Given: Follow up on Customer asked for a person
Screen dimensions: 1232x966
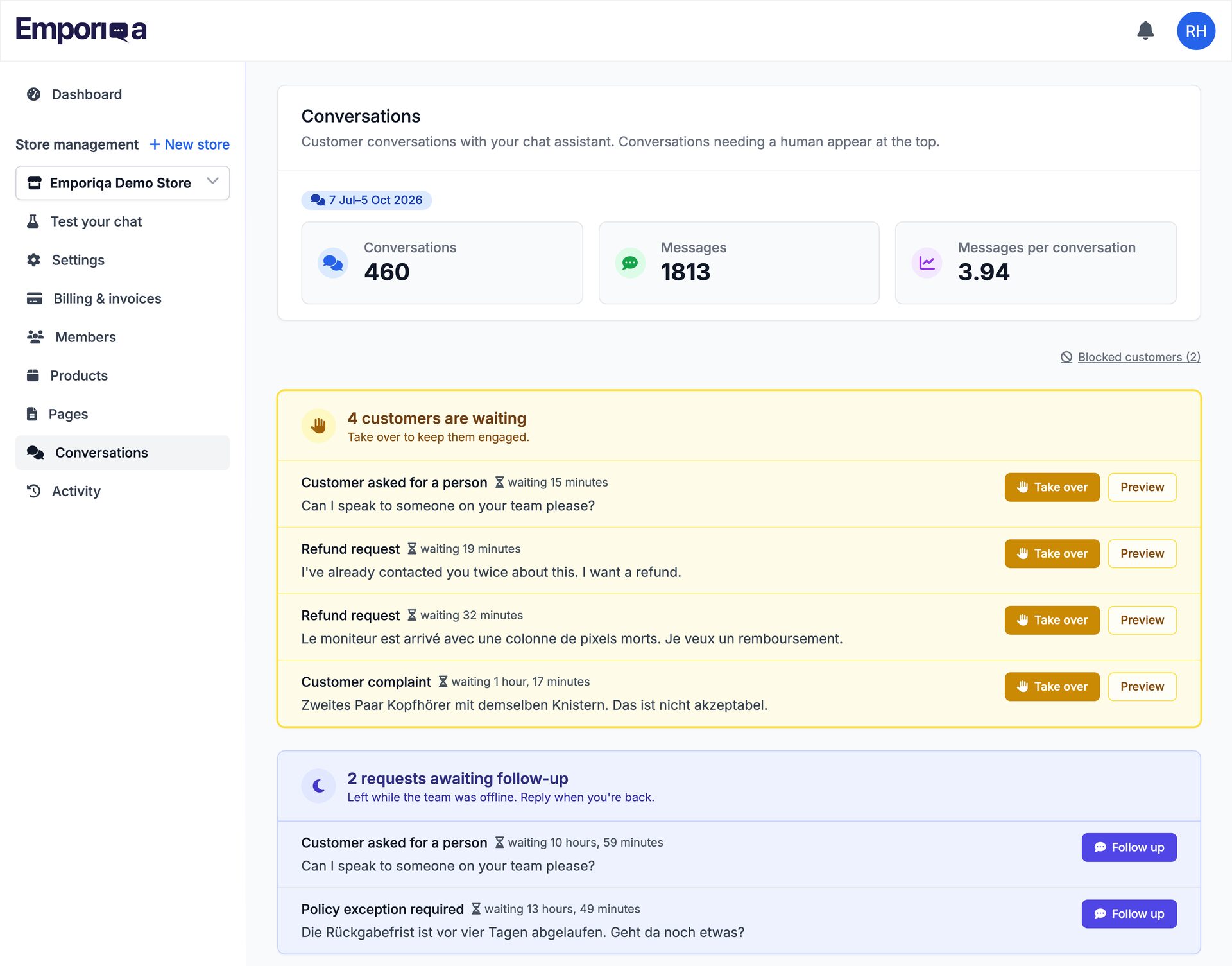Looking at the screenshot, I should (x=1129, y=847).
